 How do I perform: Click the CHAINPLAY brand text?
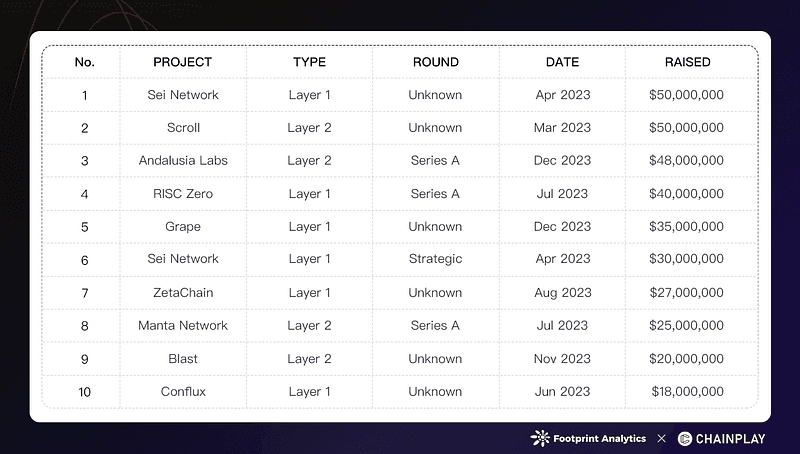[730, 439]
